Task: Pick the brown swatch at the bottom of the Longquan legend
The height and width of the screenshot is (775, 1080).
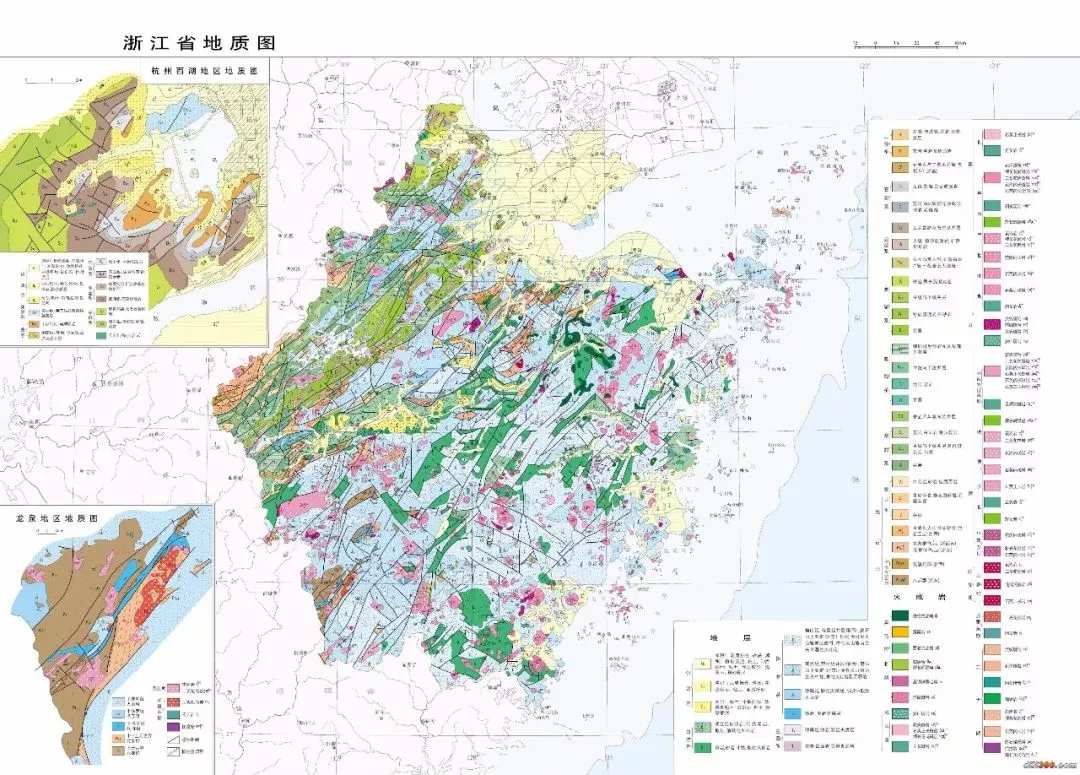Action: [x=118, y=751]
